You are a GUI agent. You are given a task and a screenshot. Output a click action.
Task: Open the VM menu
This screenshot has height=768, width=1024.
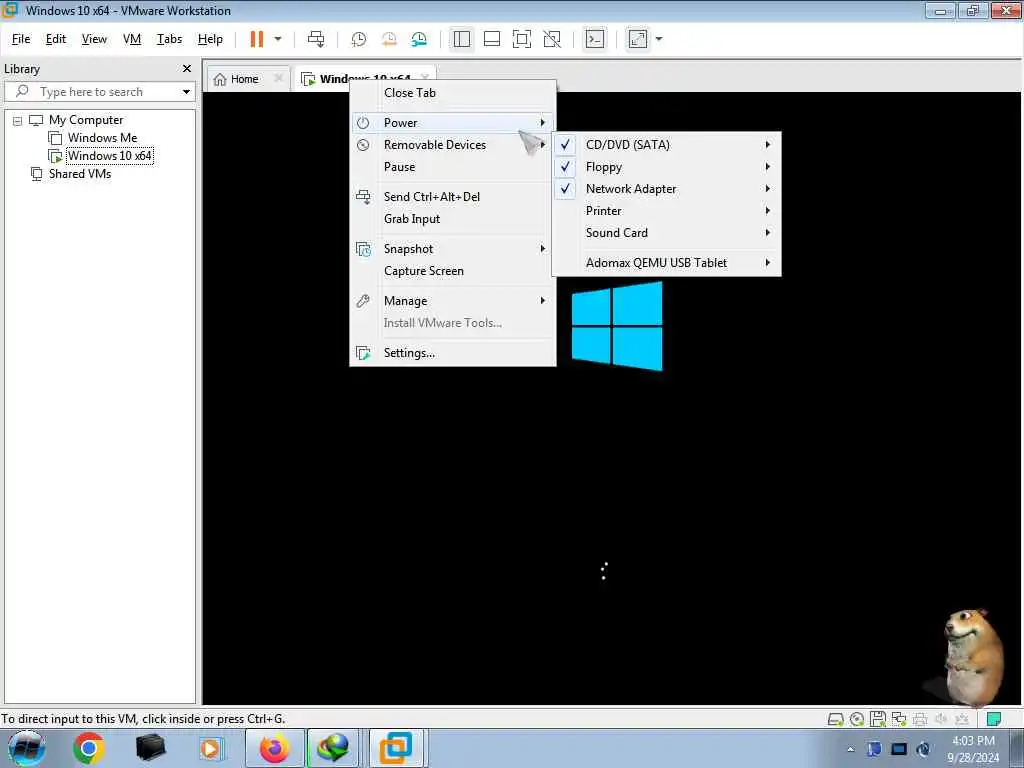pyautogui.click(x=132, y=39)
